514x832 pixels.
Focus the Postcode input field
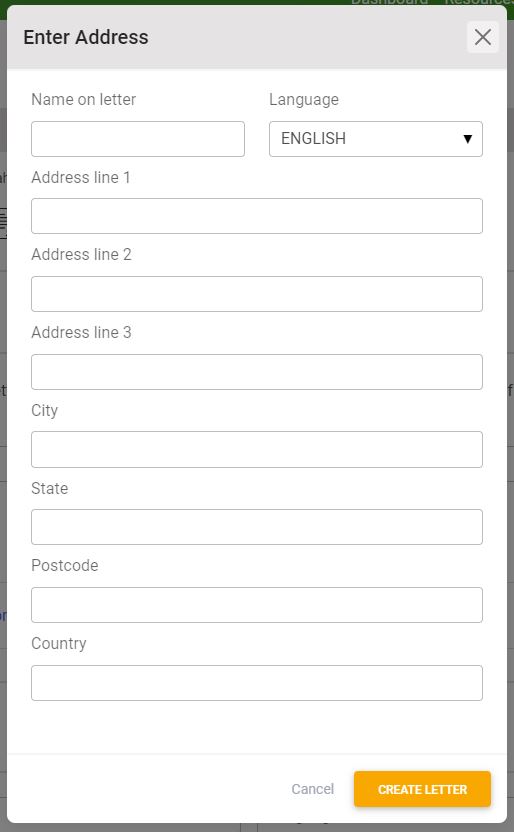257,605
